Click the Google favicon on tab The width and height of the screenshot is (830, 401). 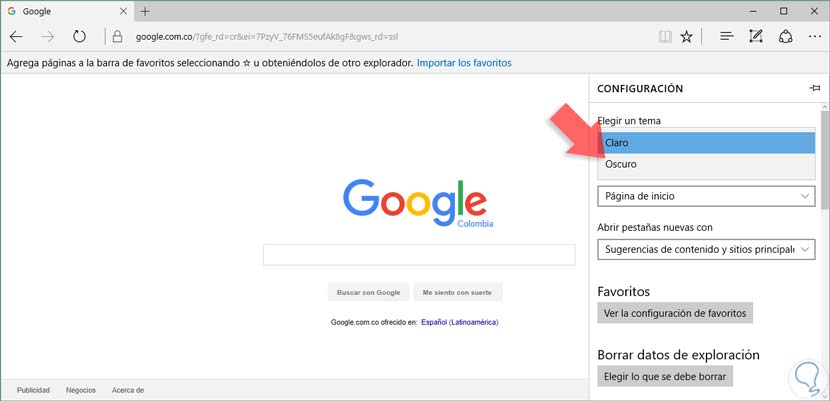click(12, 11)
